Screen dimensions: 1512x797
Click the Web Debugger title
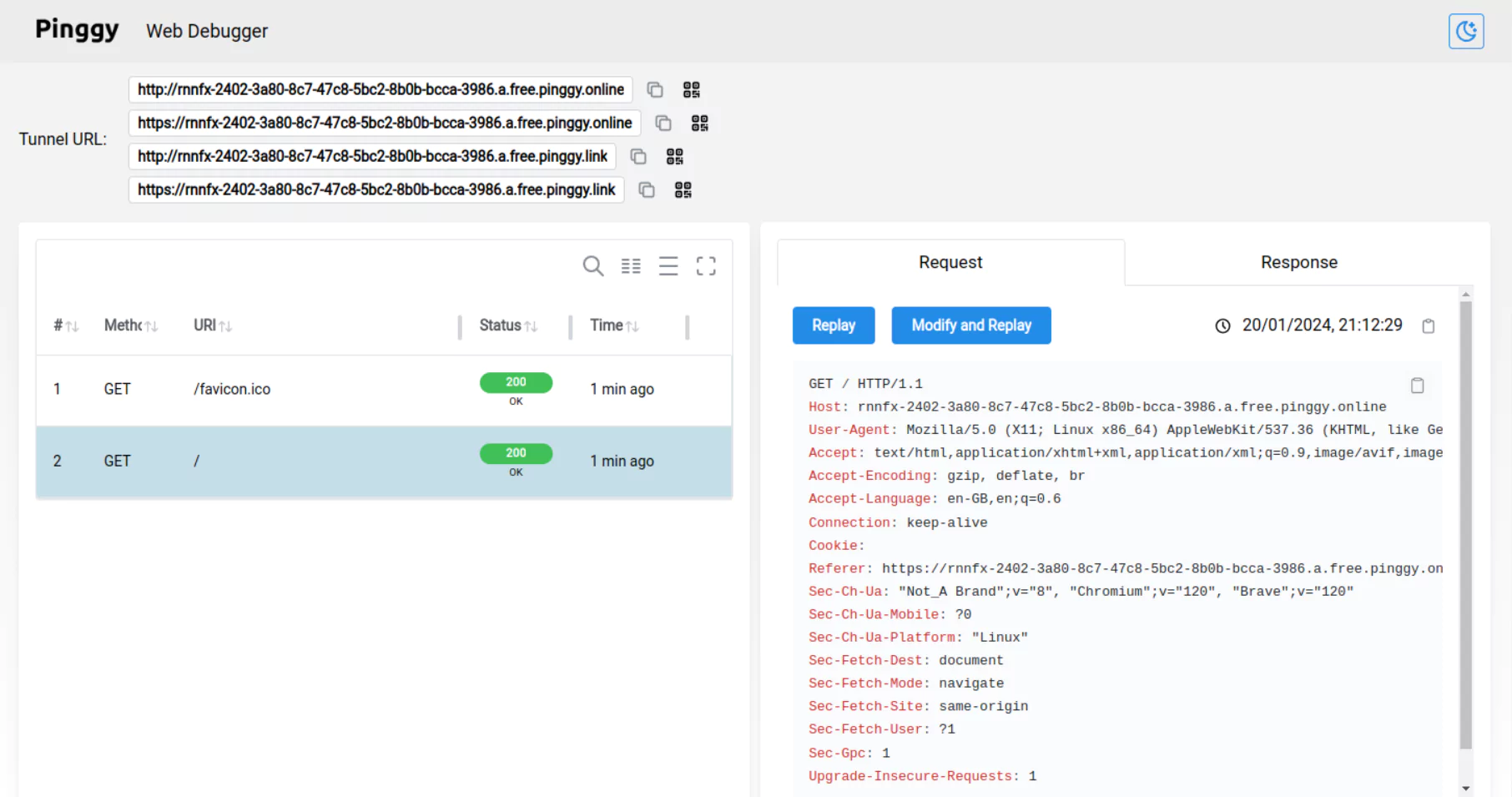[207, 31]
